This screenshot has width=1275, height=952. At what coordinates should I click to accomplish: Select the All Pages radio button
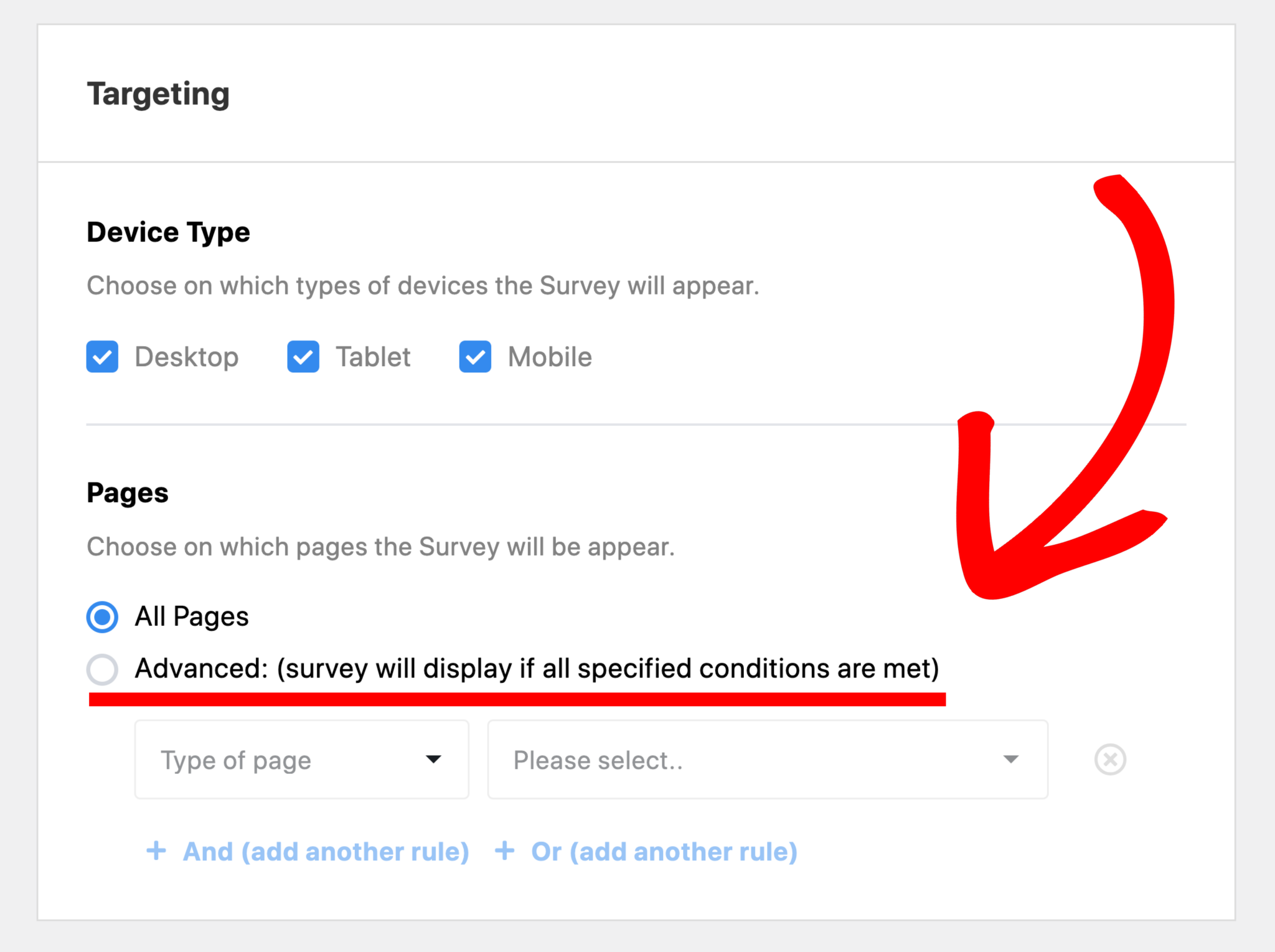pos(102,616)
